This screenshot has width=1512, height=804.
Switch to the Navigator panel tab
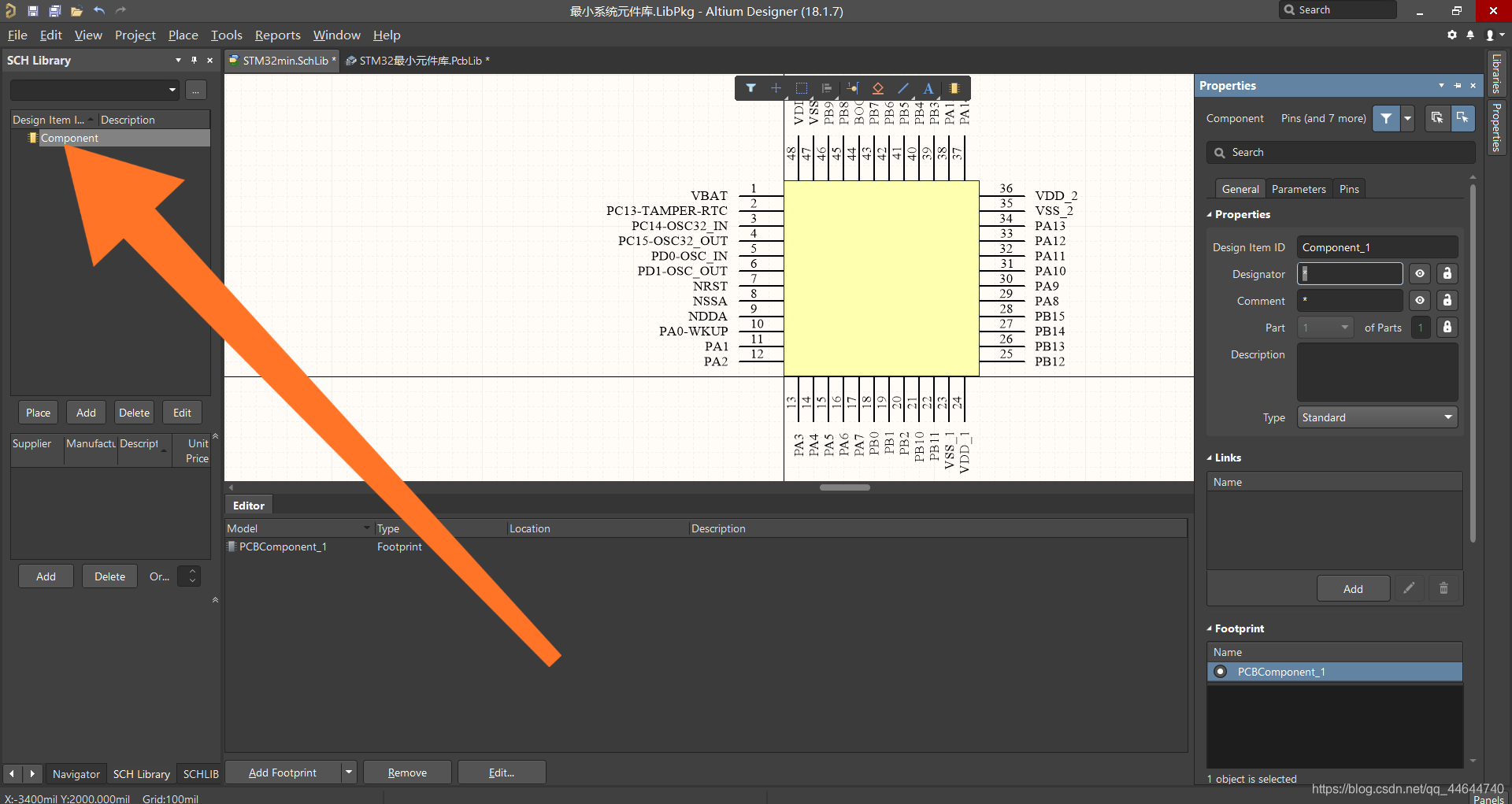76,774
